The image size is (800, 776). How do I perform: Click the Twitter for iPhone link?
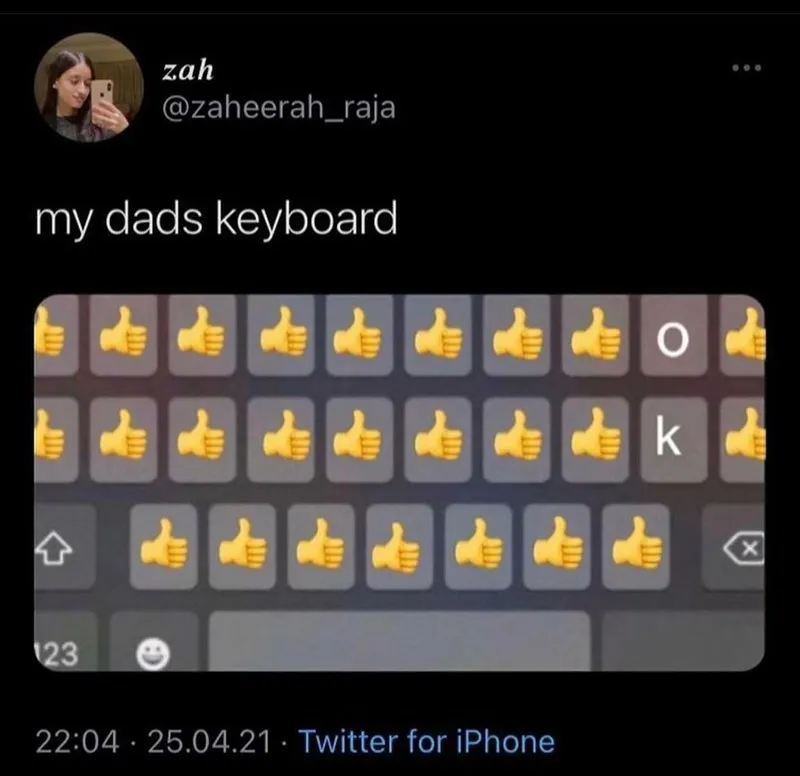pyautogui.click(x=427, y=741)
